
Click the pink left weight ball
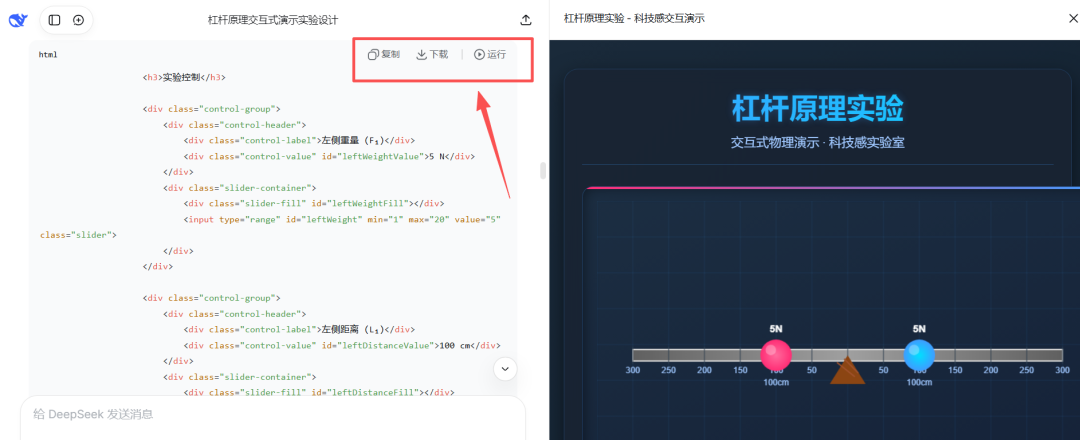[776, 355]
